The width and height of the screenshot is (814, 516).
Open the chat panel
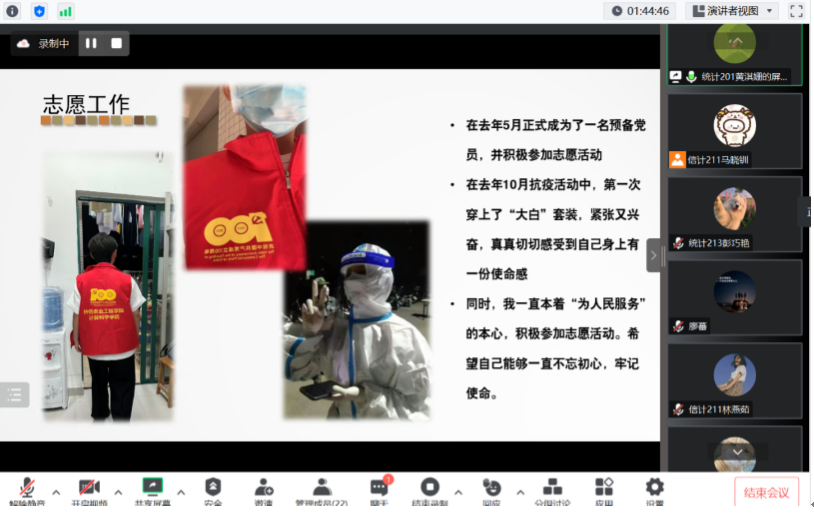point(379,489)
